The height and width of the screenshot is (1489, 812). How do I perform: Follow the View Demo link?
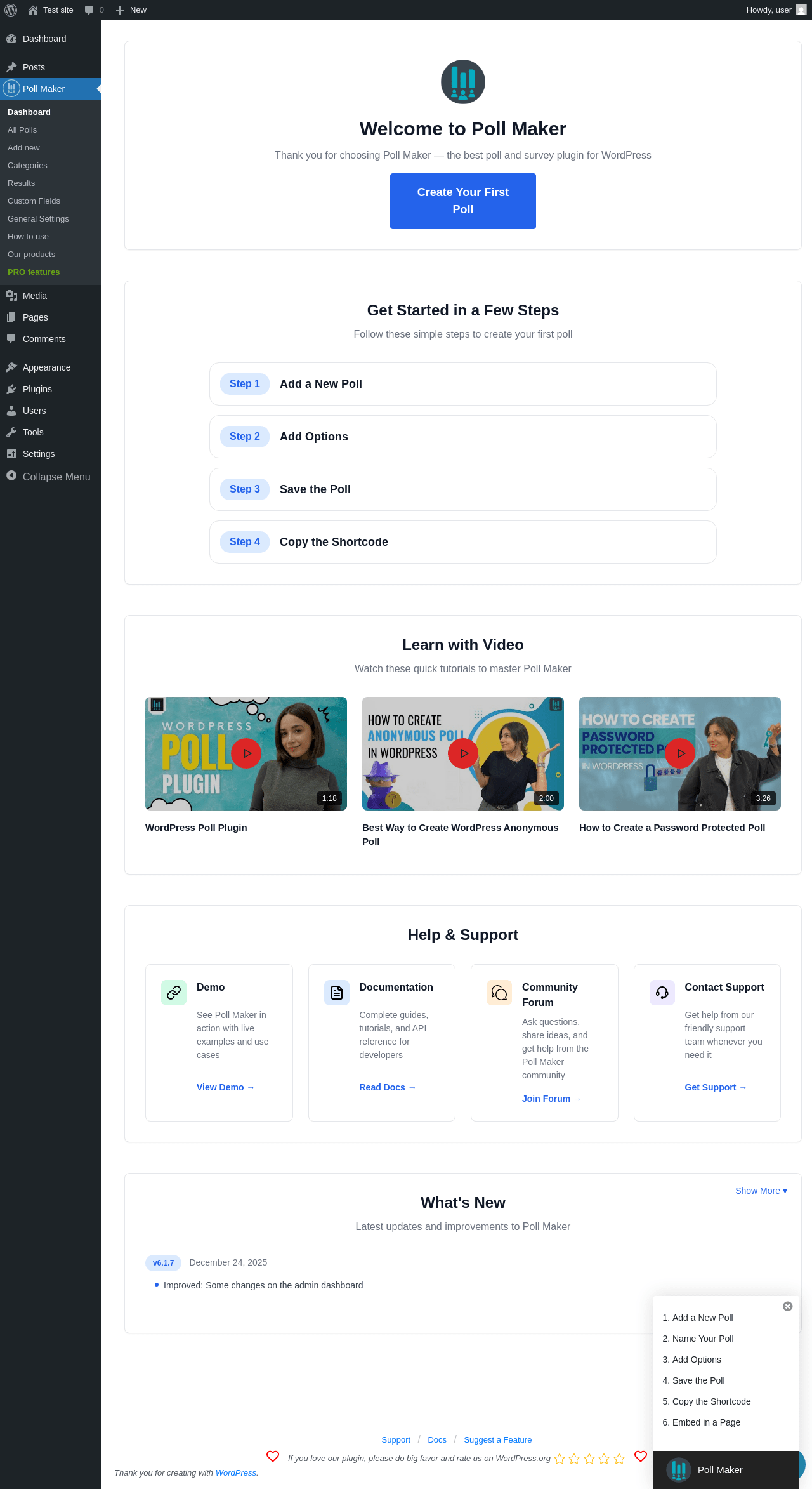[225, 1087]
